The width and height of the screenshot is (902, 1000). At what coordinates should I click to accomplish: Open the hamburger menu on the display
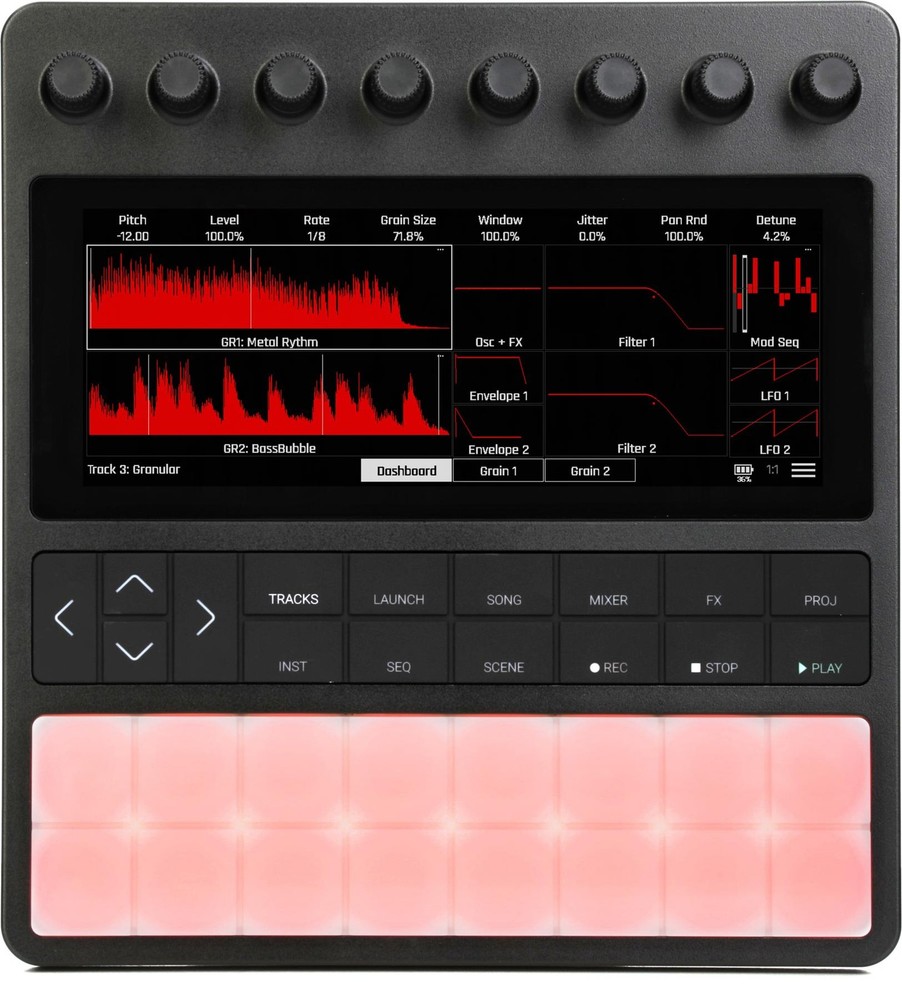[x=803, y=470]
